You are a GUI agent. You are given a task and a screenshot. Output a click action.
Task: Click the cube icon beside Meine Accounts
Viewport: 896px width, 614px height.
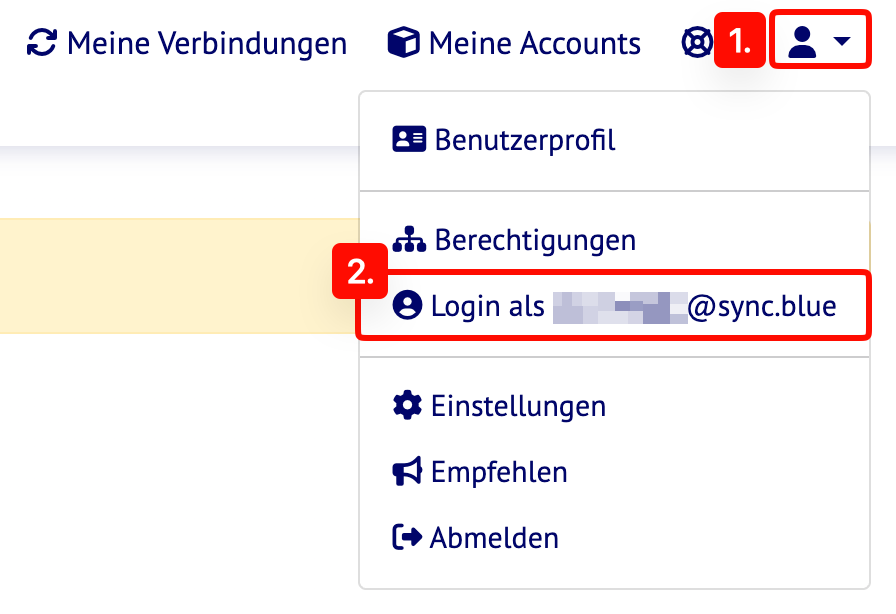[403, 44]
